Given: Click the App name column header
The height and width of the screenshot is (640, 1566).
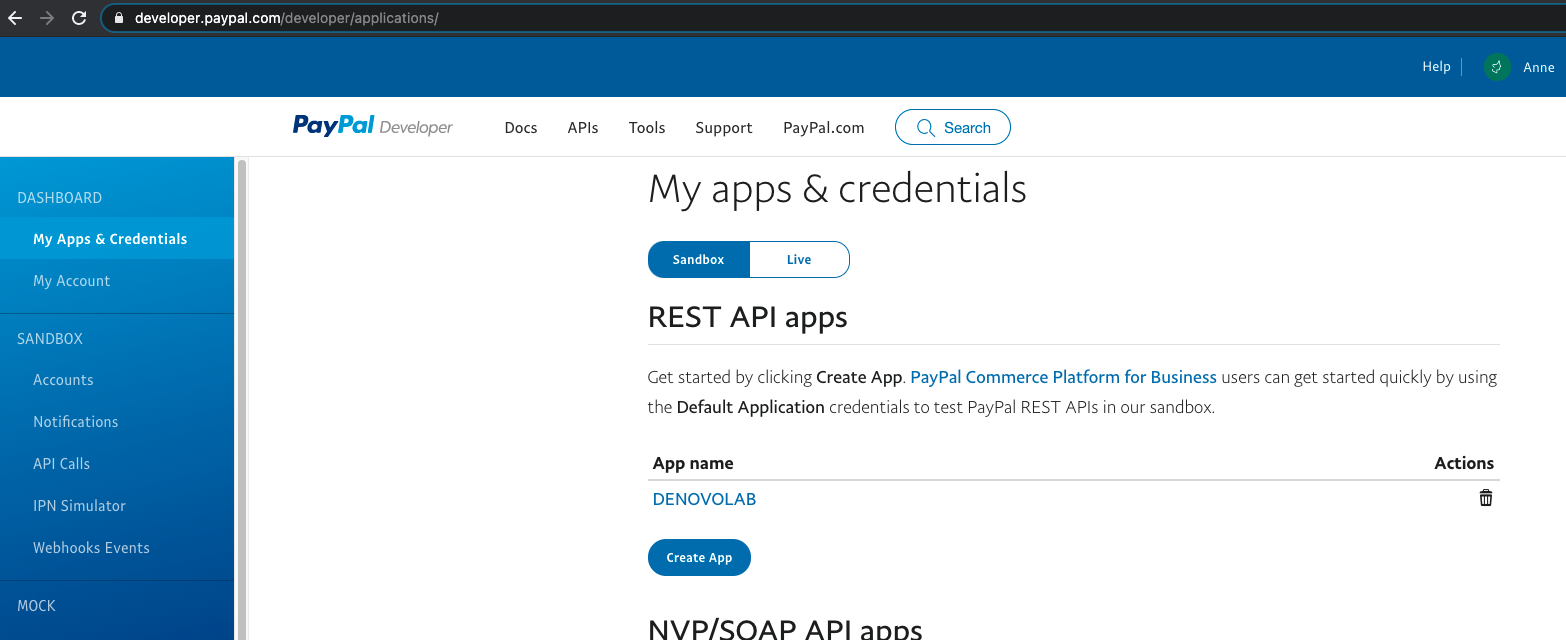Looking at the screenshot, I should click(693, 463).
